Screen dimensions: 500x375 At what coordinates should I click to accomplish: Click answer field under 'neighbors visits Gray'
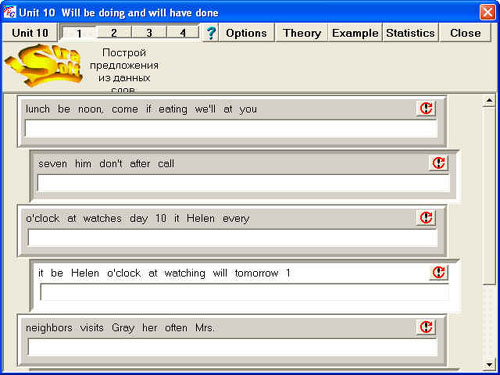coord(232,347)
